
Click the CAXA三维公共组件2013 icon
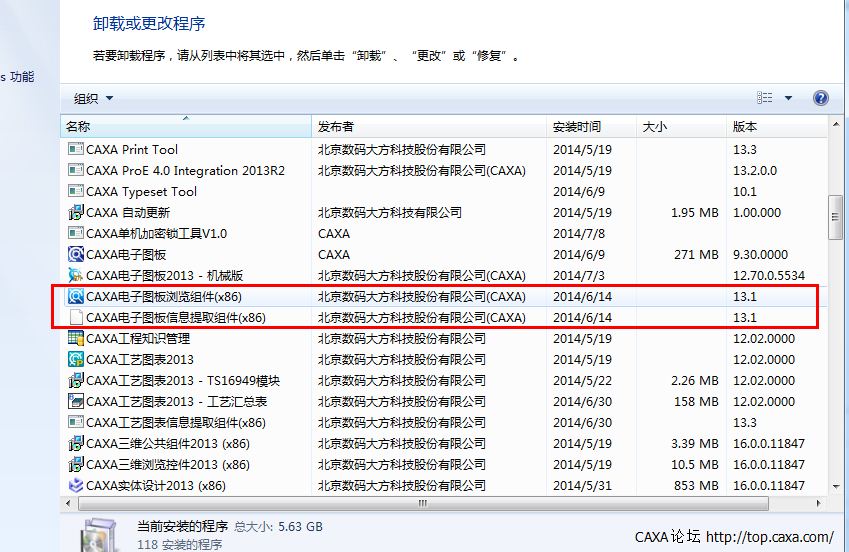click(76, 443)
